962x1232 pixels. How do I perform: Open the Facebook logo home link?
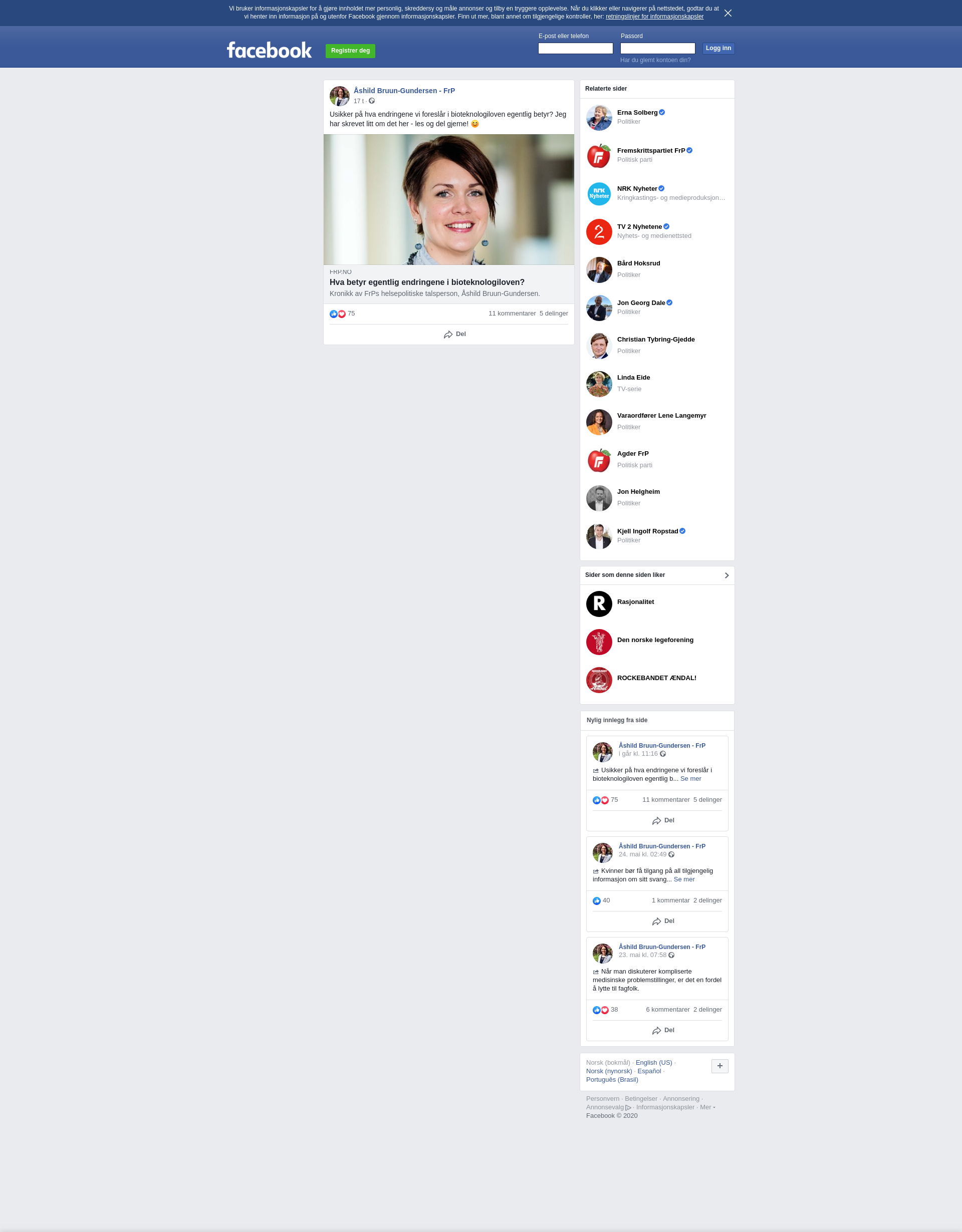269,50
